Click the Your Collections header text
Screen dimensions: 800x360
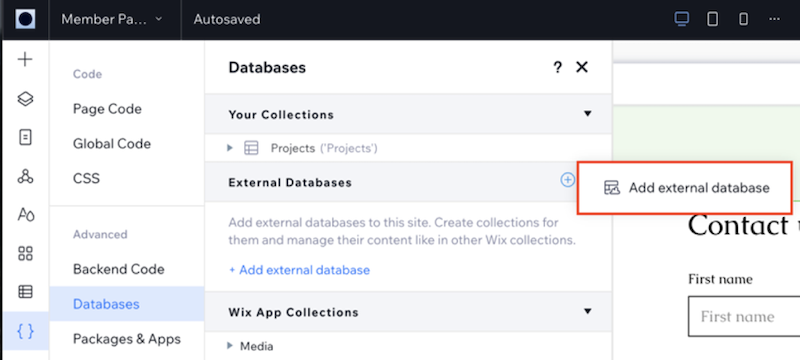tap(281, 114)
